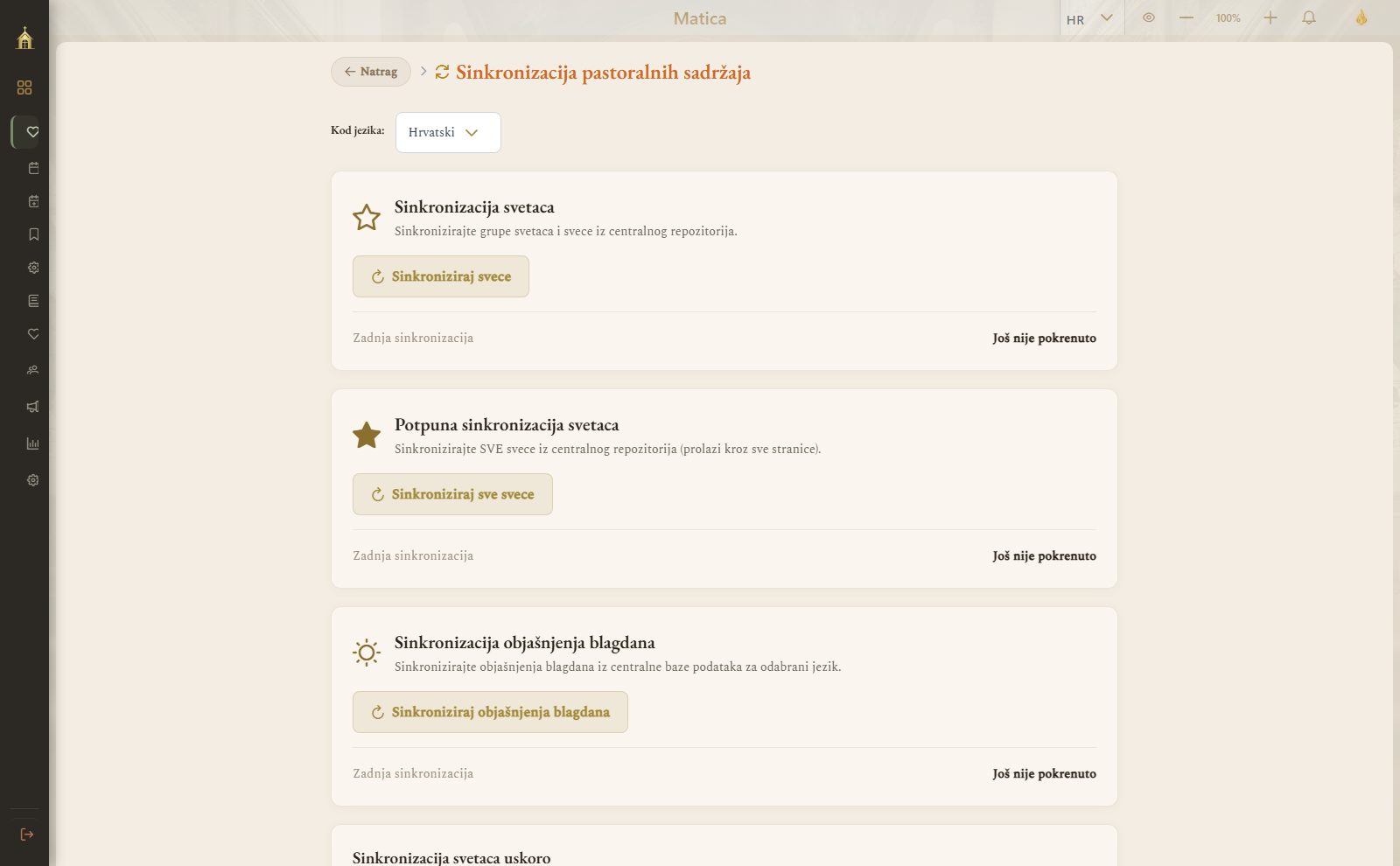1400x866 pixels.
Task: Open the bar chart statistics icon
Action: [32, 443]
